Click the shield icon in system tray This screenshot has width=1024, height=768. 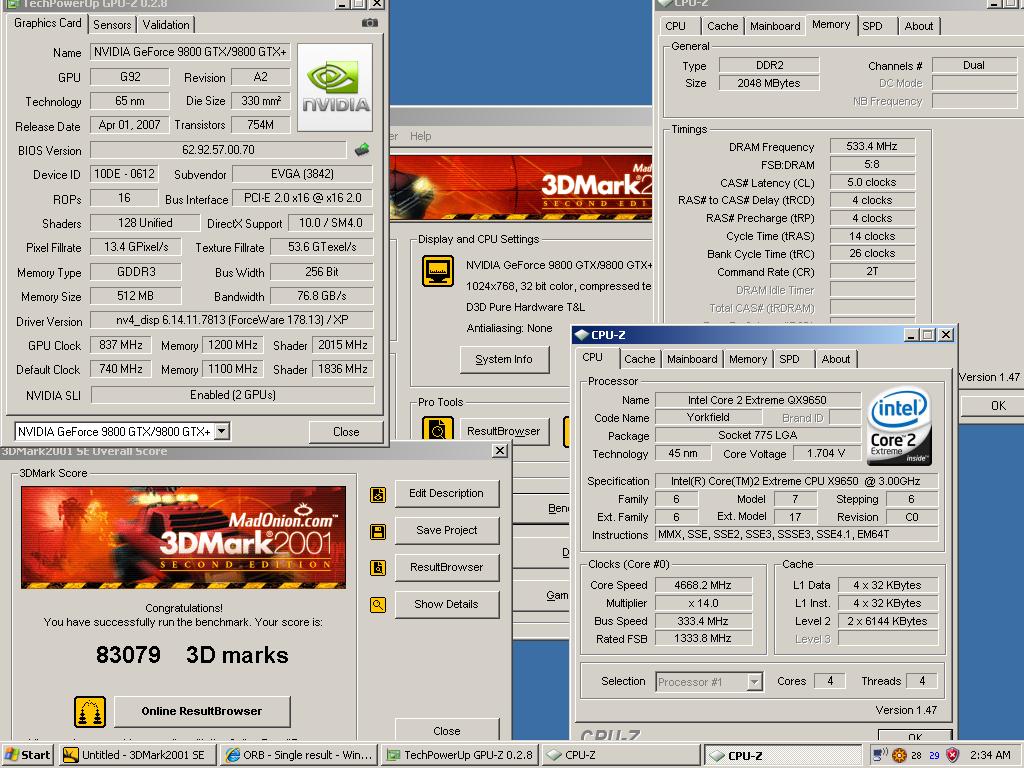[953, 755]
